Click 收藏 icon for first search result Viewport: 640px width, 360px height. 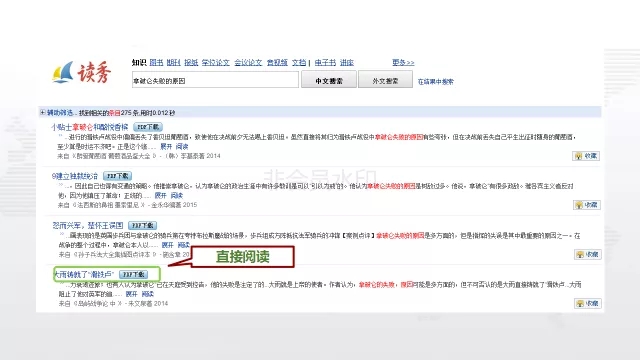pos(586,156)
